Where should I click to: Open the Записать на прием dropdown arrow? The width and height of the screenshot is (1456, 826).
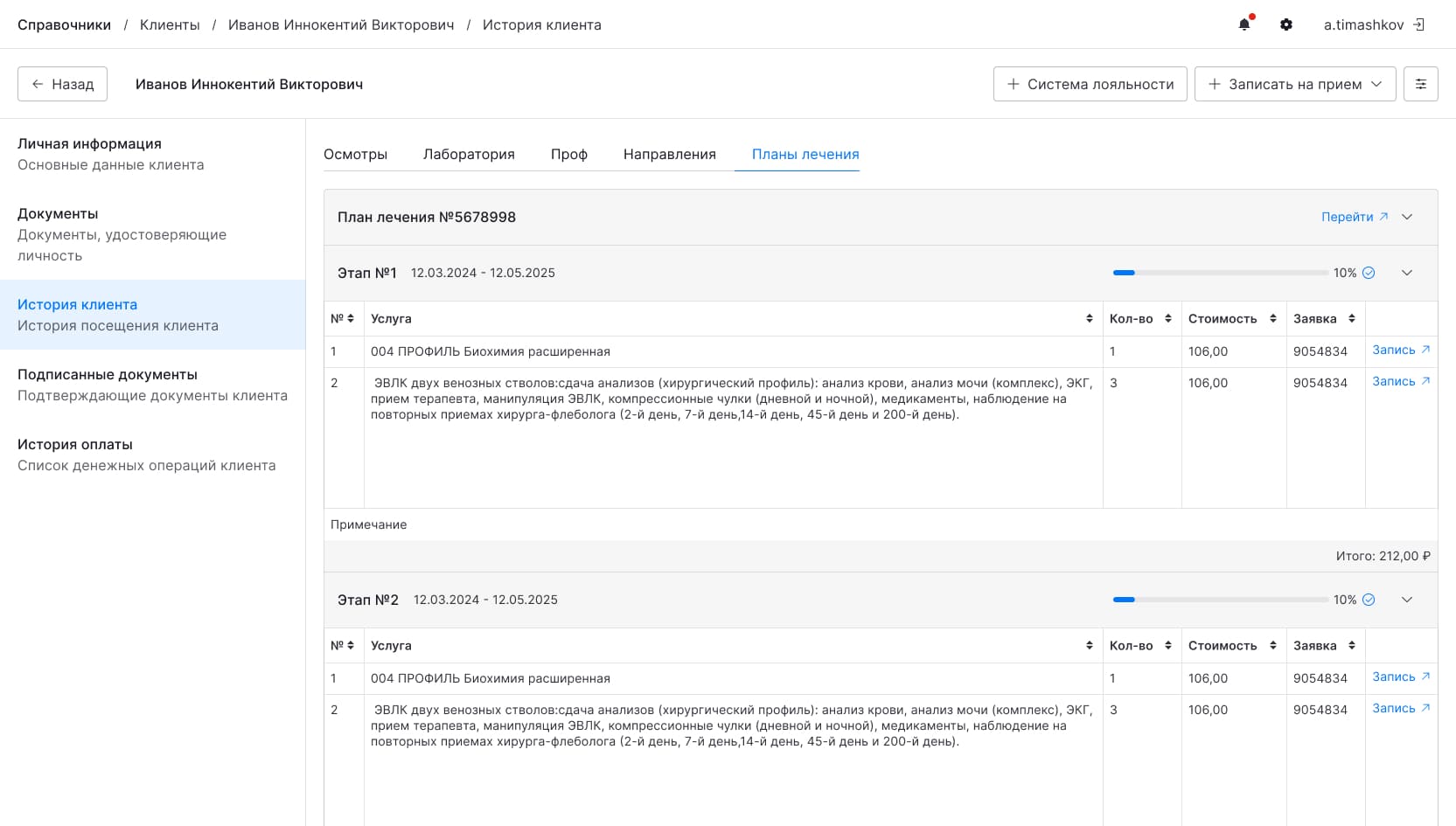tap(1376, 84)
